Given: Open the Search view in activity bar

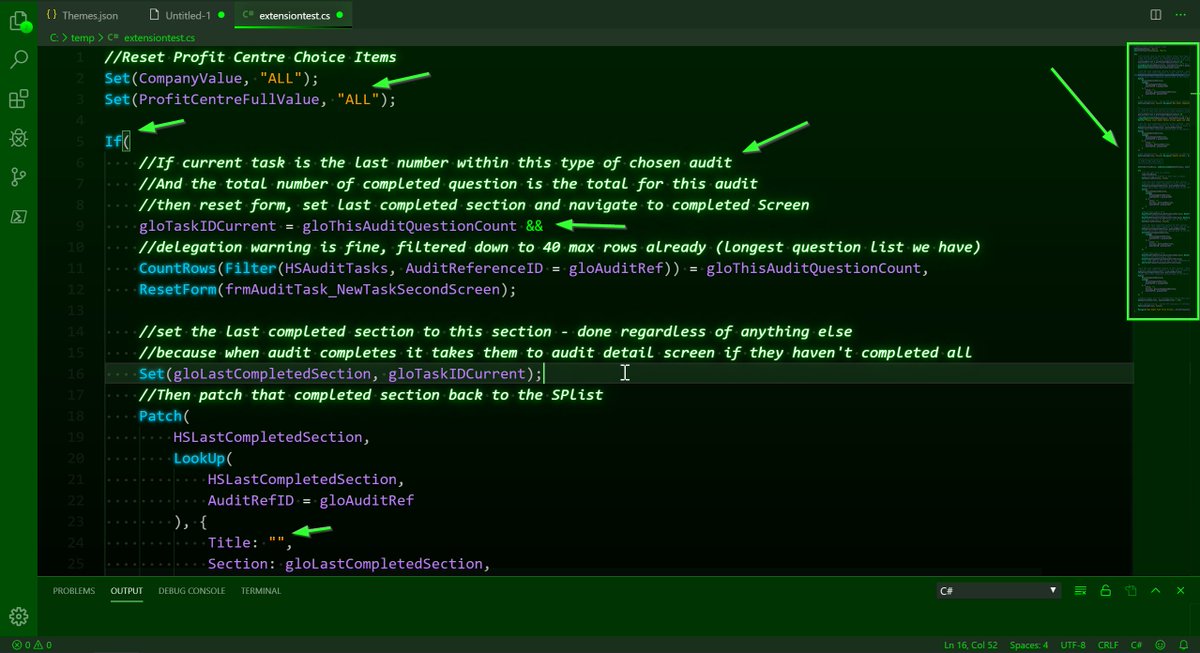Looking at the screenshot, I should pyautogui.click(x=18, y=60).
